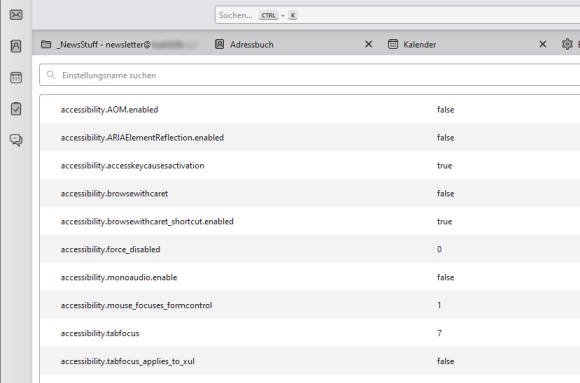Viewport: 580px width, 383px height.
Task: Click value 1 of mouse_focuses_formcontrol
Action: point(439,305)
